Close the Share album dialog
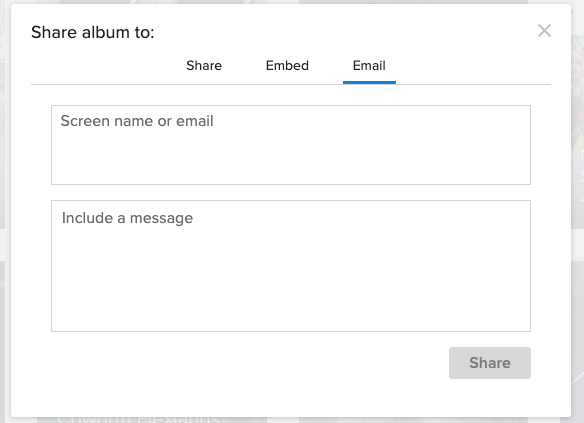Screen dimensions: 584x423 pos(544,31)
